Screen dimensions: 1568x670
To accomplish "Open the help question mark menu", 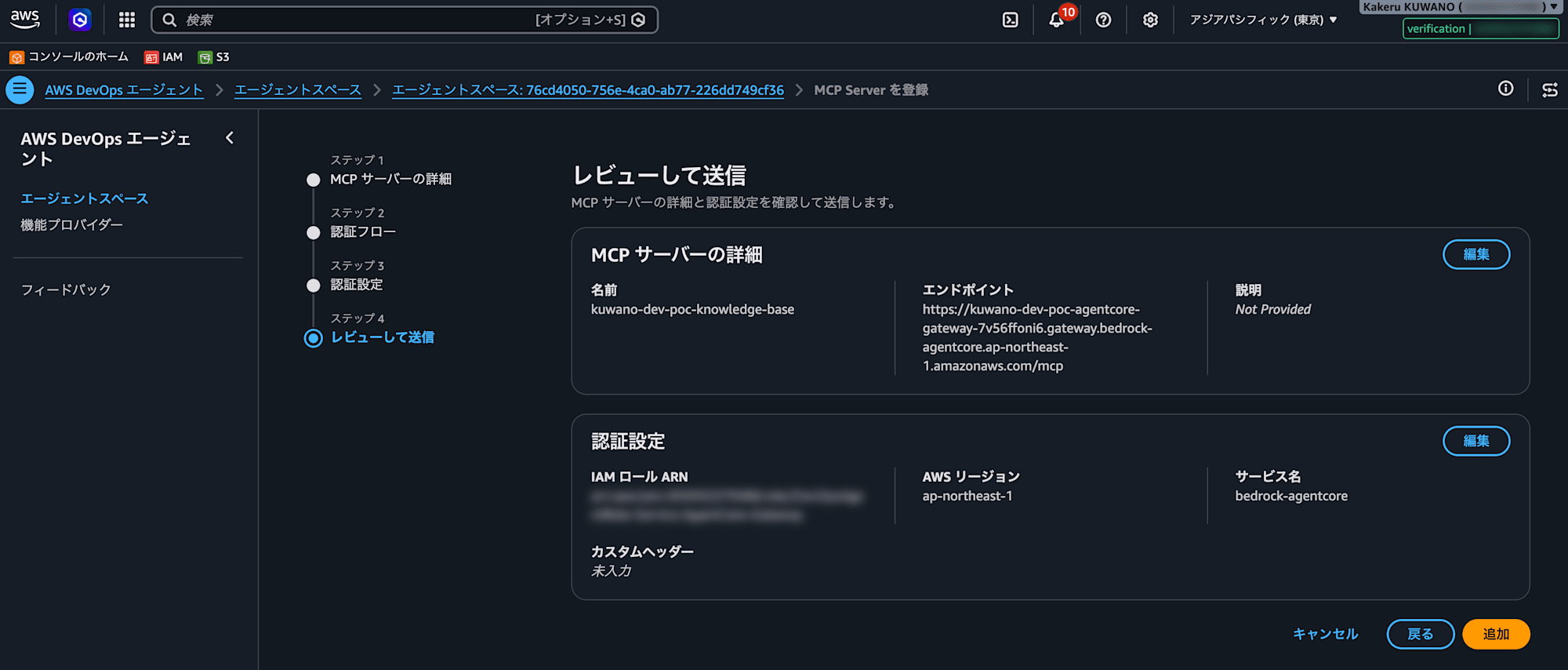I will 1103,20.
